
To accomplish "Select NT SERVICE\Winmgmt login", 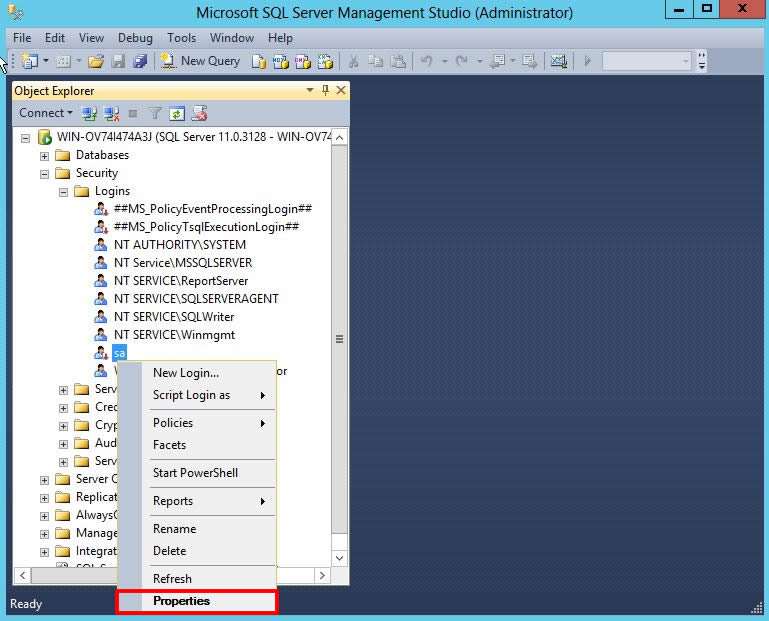I will pyautogui.click(x=175, y=335).
